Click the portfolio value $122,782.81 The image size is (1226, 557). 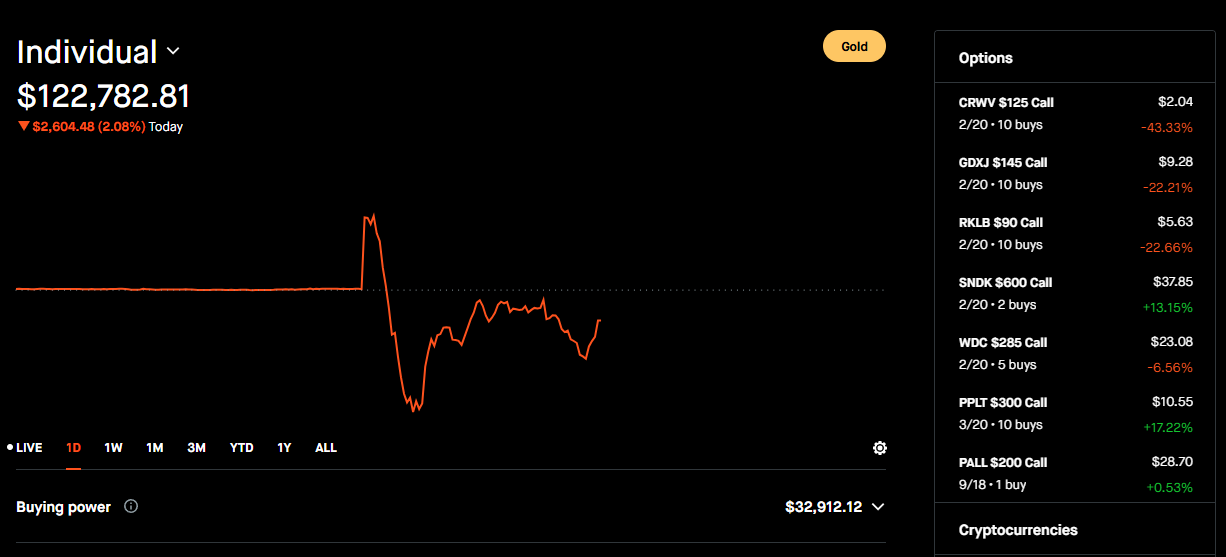(x=104, y=96)
